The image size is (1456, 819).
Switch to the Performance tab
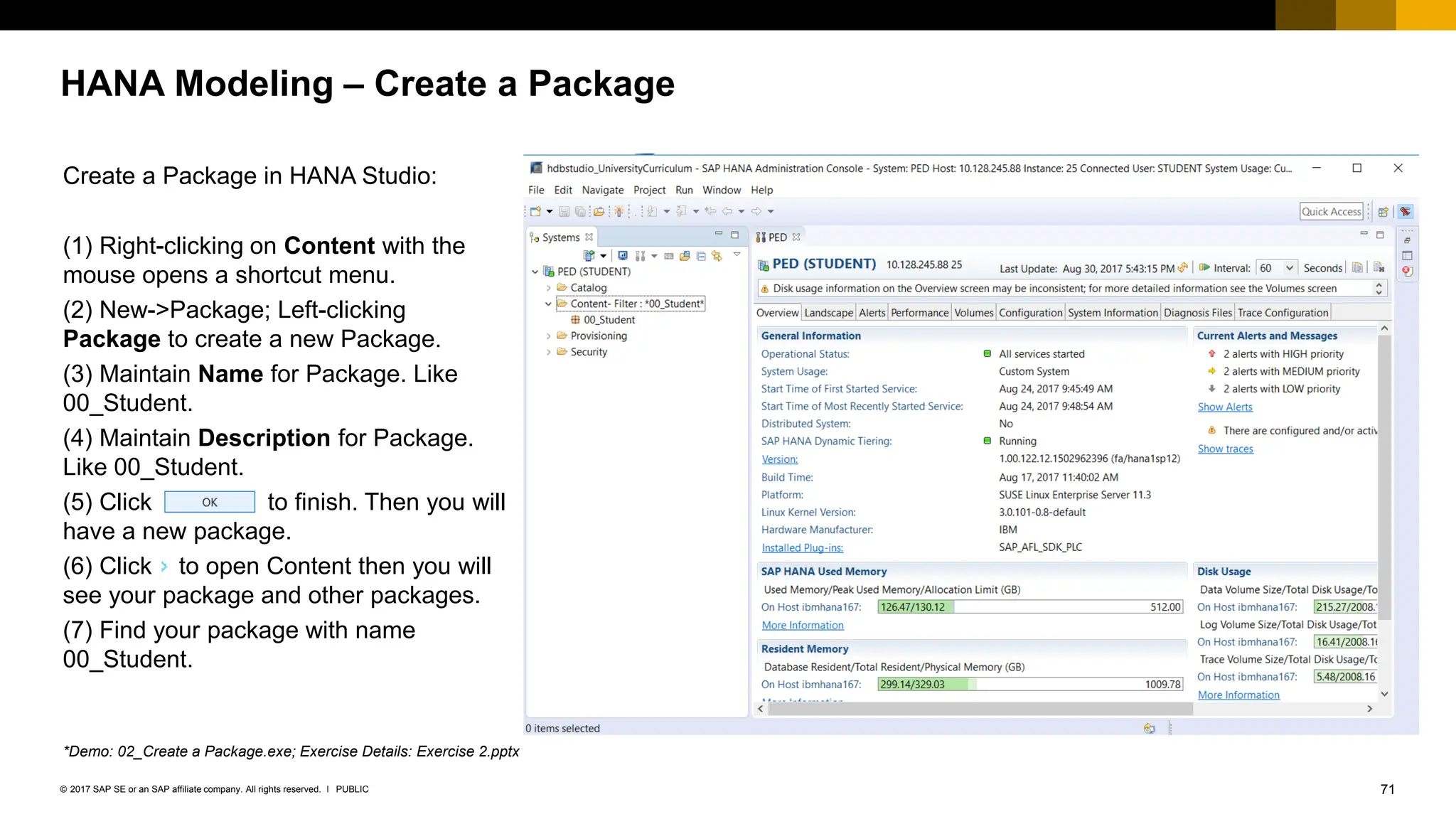tap(920, 313)
